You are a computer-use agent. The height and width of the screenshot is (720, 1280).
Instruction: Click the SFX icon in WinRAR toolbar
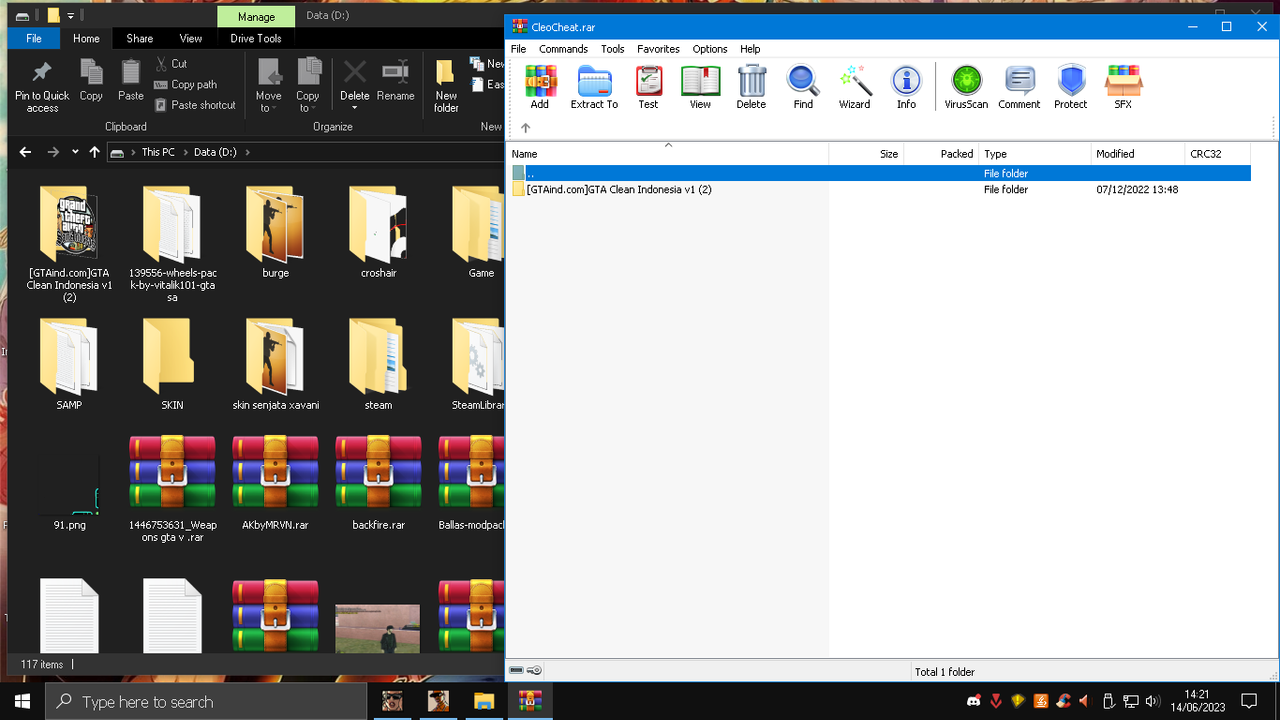coord(1123,87)
